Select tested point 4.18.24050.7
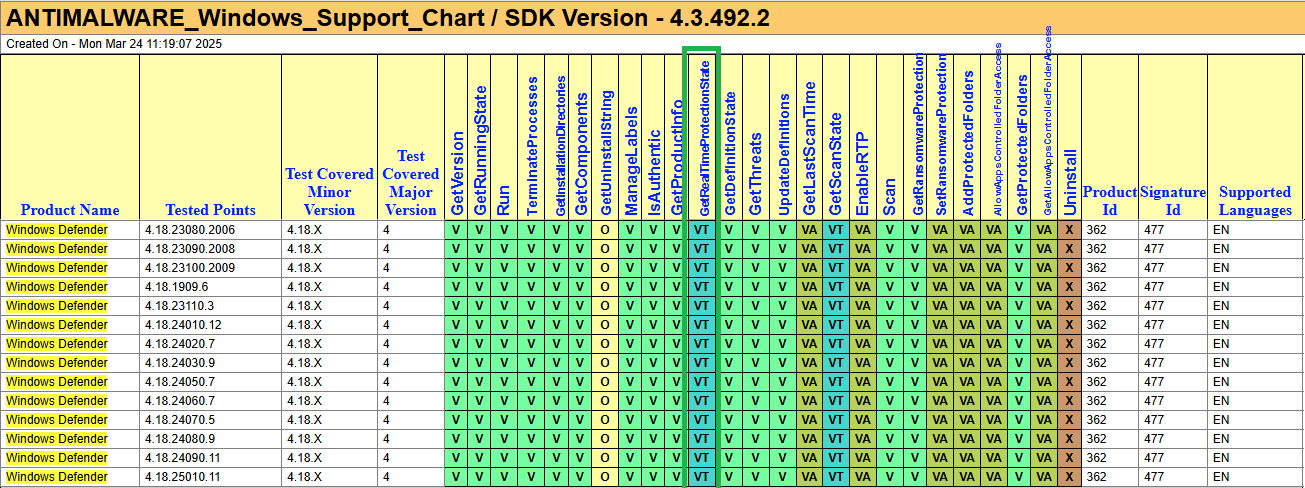The height and width of the screenshot is (488, 1305). tap(179, 382)
